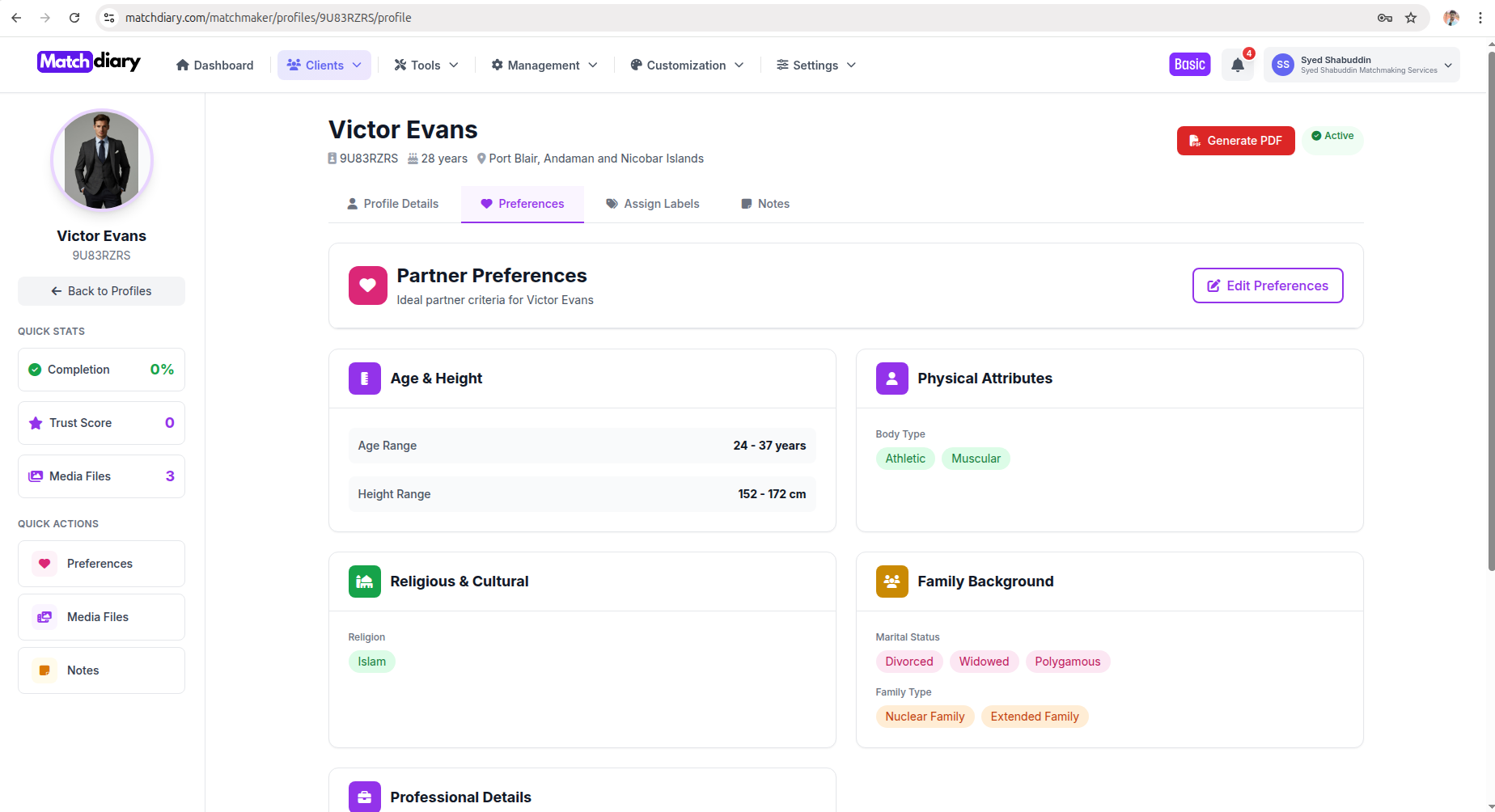The image size is (1495, 812).
Task: Switch to the Profile Details tab
Action: [392, 204]
